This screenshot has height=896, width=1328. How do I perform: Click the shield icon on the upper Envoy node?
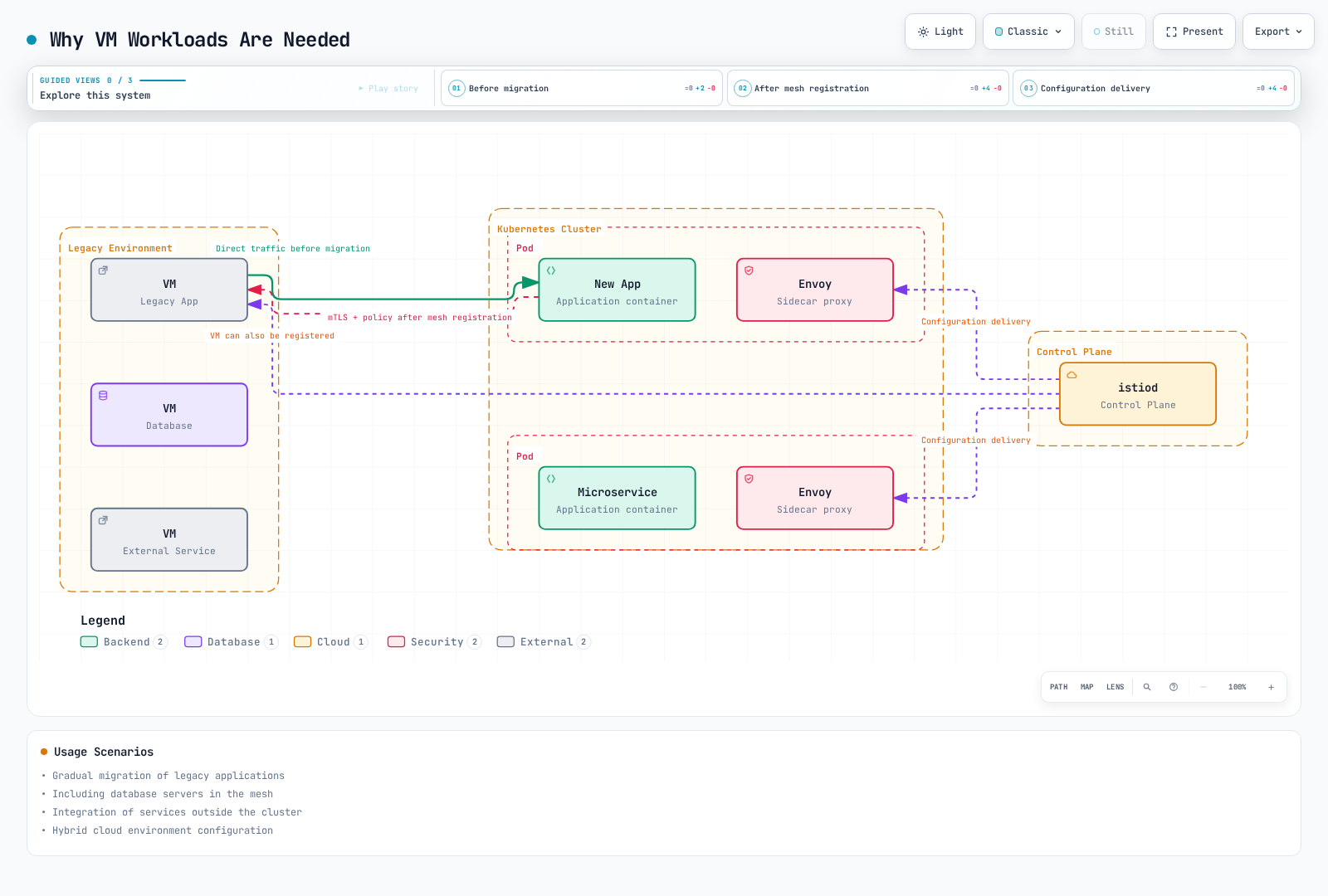(x=749, y=270)
